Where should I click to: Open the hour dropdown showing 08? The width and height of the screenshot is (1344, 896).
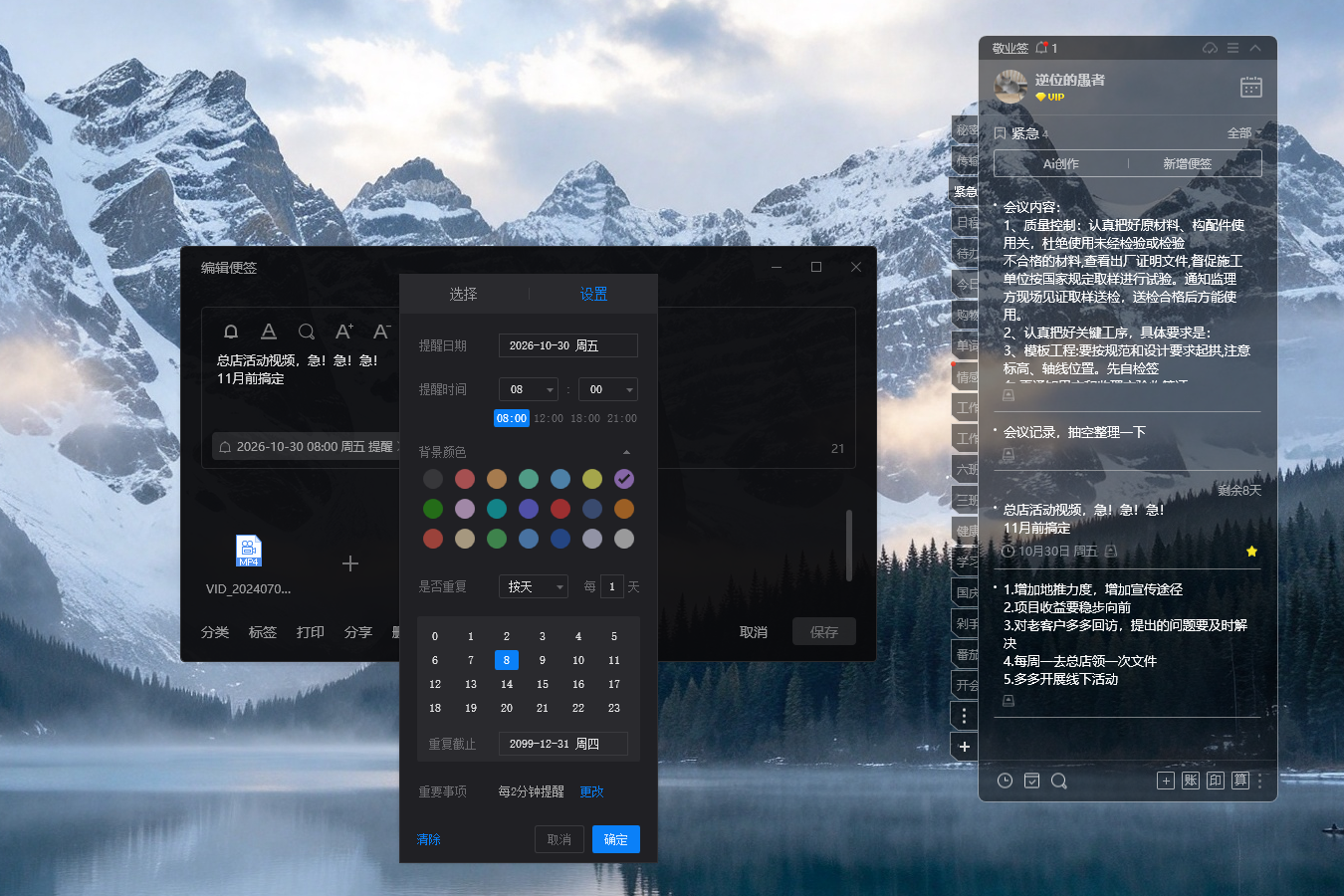(529, 389)
